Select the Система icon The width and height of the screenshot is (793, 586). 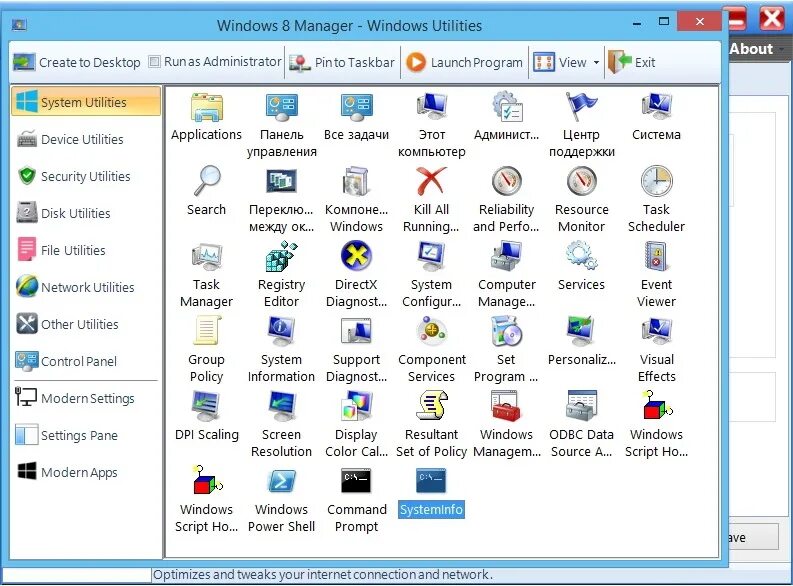656,107
